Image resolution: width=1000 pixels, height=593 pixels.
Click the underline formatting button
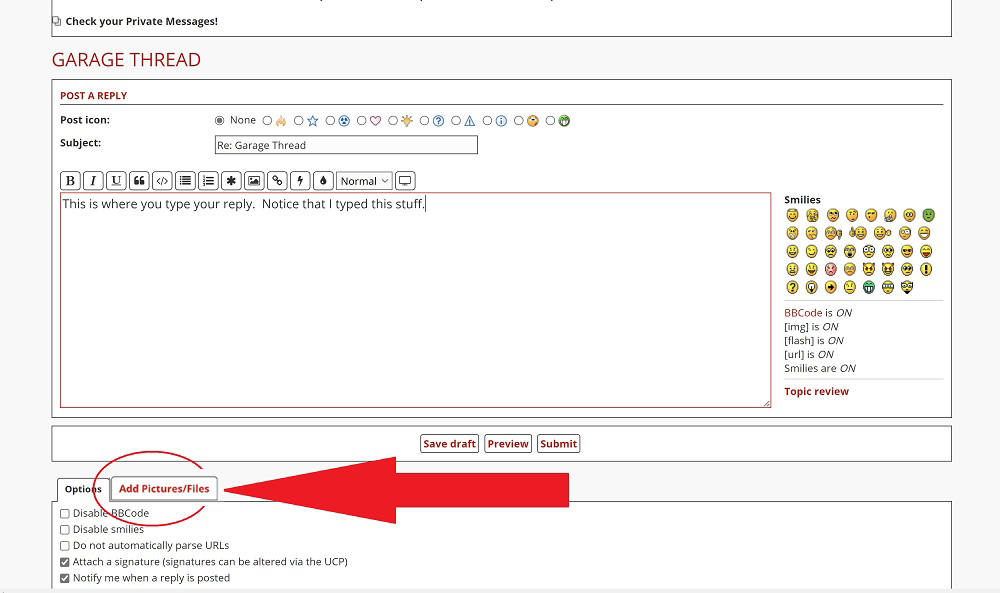coord(116,181)
